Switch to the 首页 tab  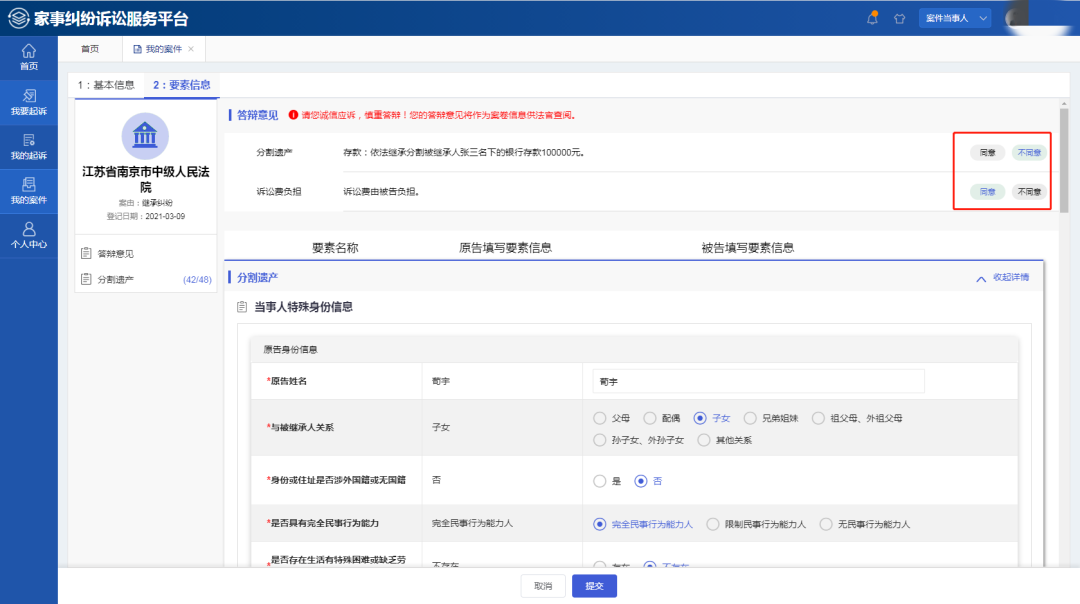point(90,49)
